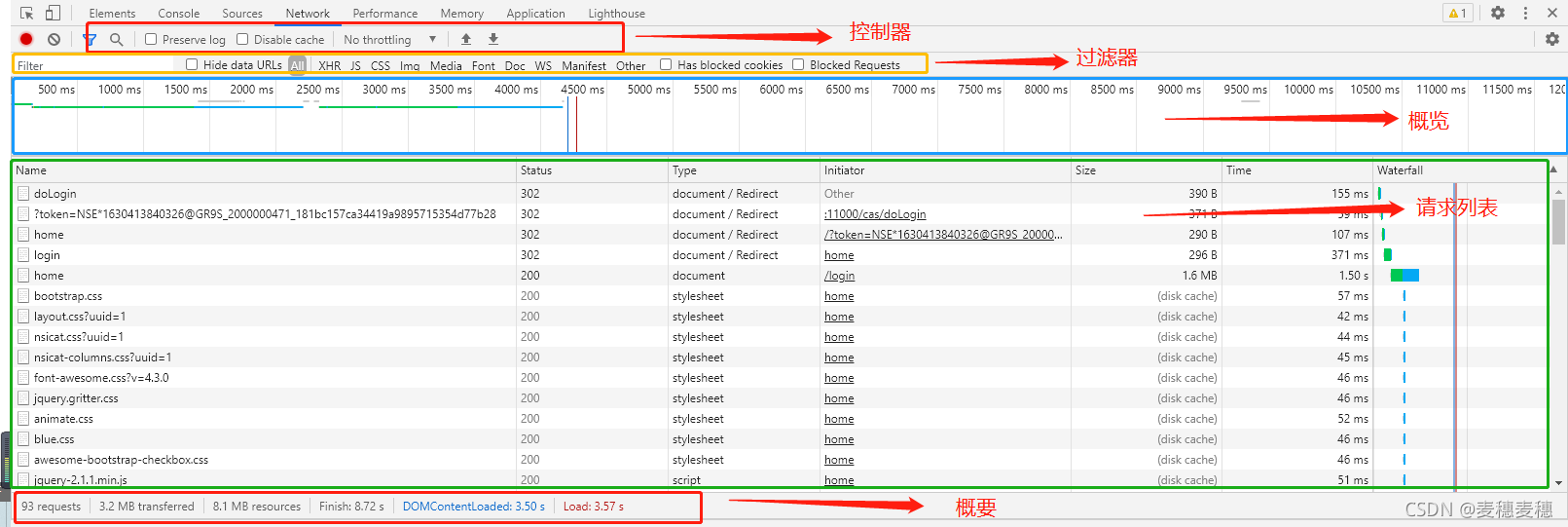Select the awesome-bootstrap-checkbox.css request
This screenshot has width=1568, height=527.
[780, 460]
